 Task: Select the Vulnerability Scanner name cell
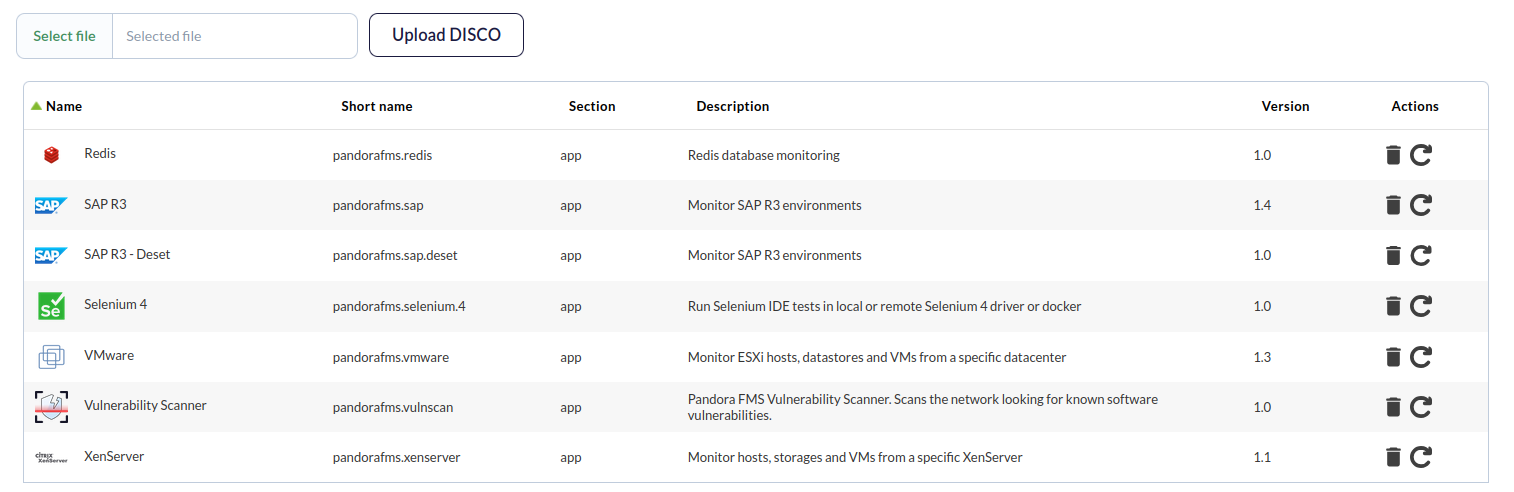145,405
